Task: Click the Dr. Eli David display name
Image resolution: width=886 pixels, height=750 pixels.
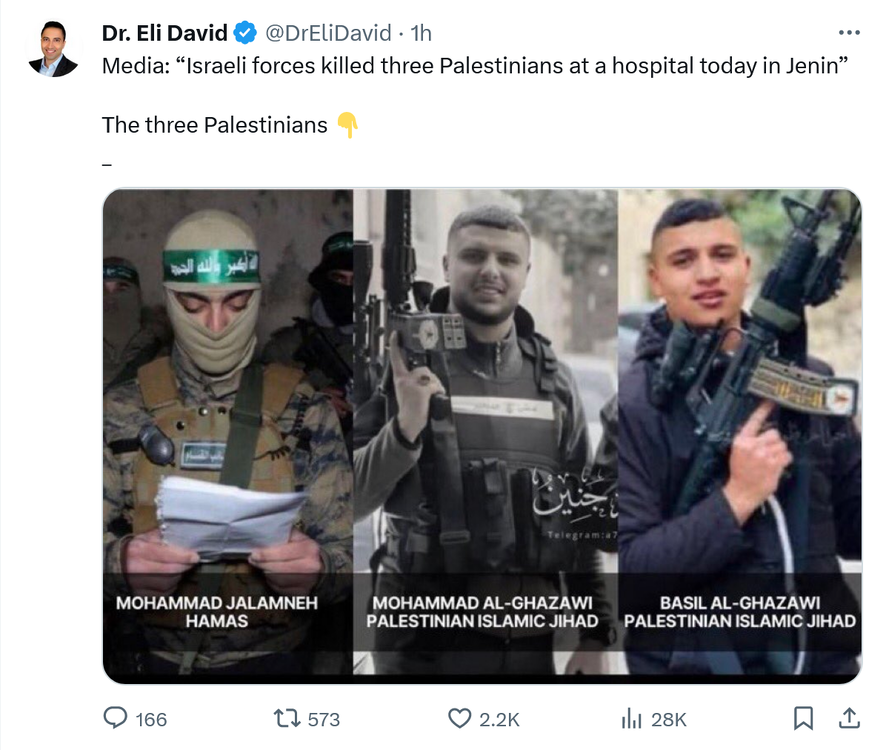Action: 164,33
